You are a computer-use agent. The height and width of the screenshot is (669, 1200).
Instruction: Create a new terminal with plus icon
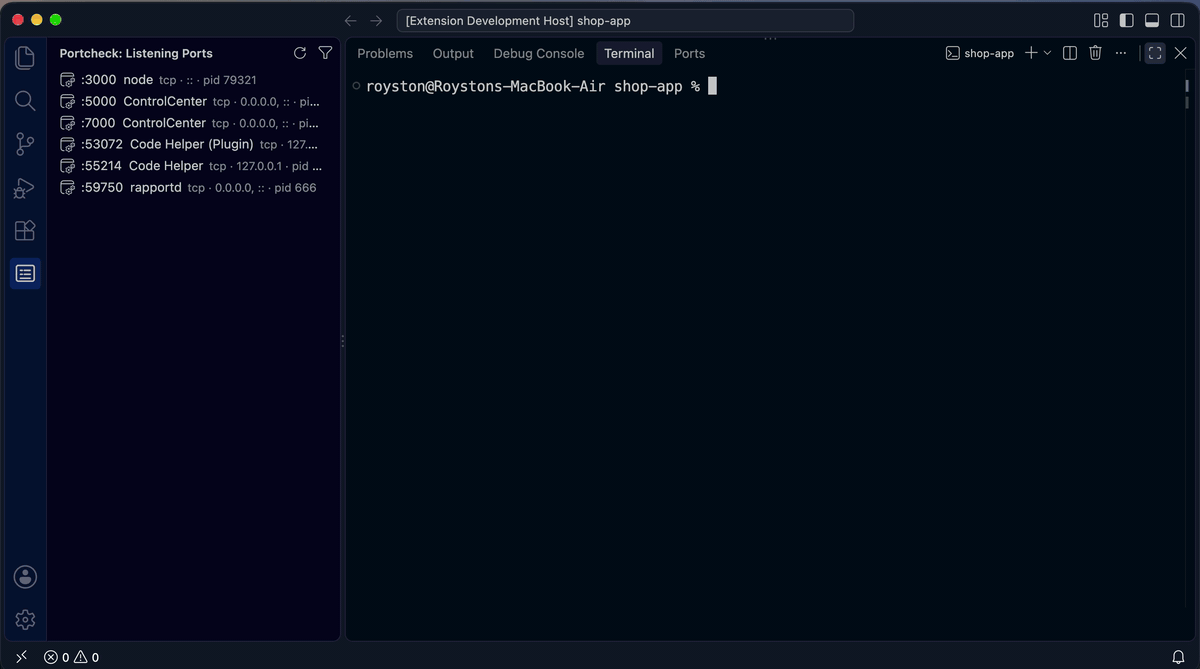click(1031, 53)
